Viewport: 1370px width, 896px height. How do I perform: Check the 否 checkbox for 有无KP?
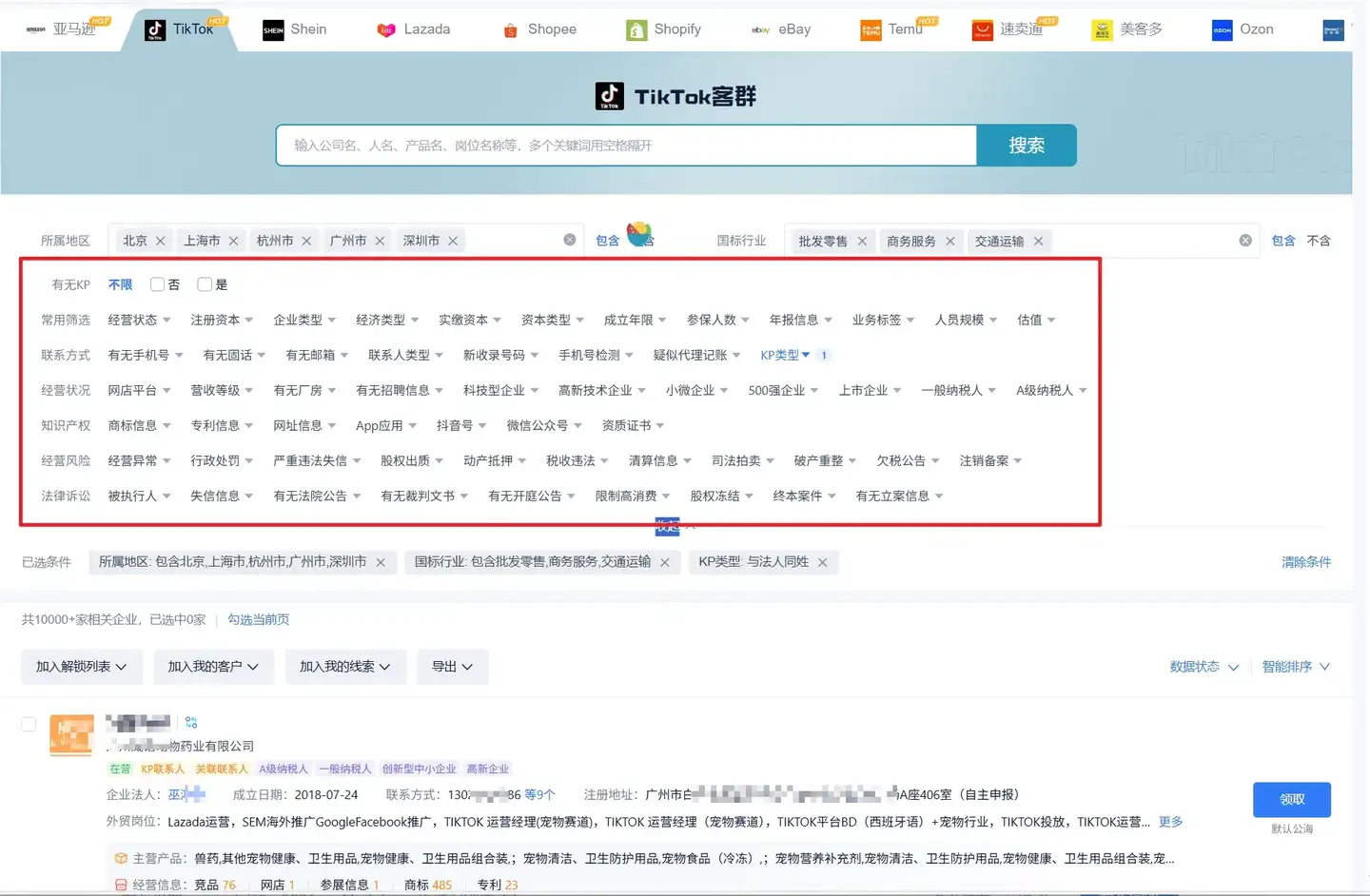[x=158, y=284]
